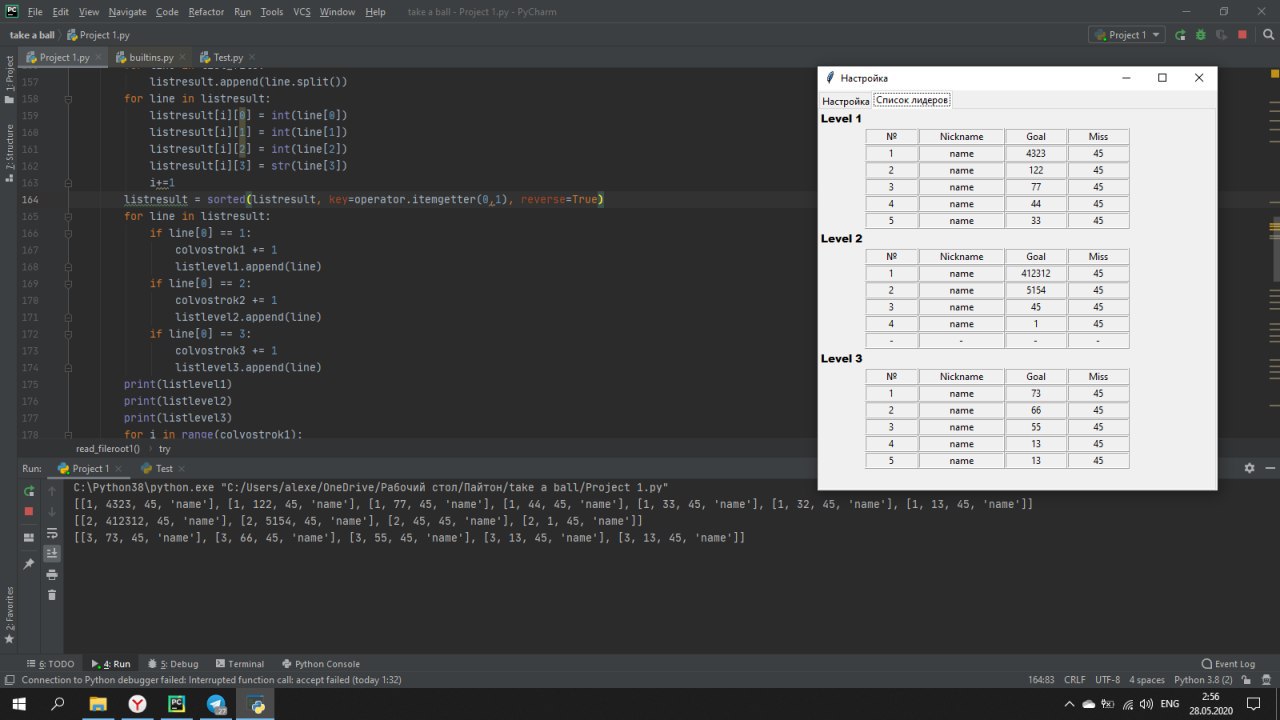Click read_fileroot() breadcrumb below editor

point(108,449)
